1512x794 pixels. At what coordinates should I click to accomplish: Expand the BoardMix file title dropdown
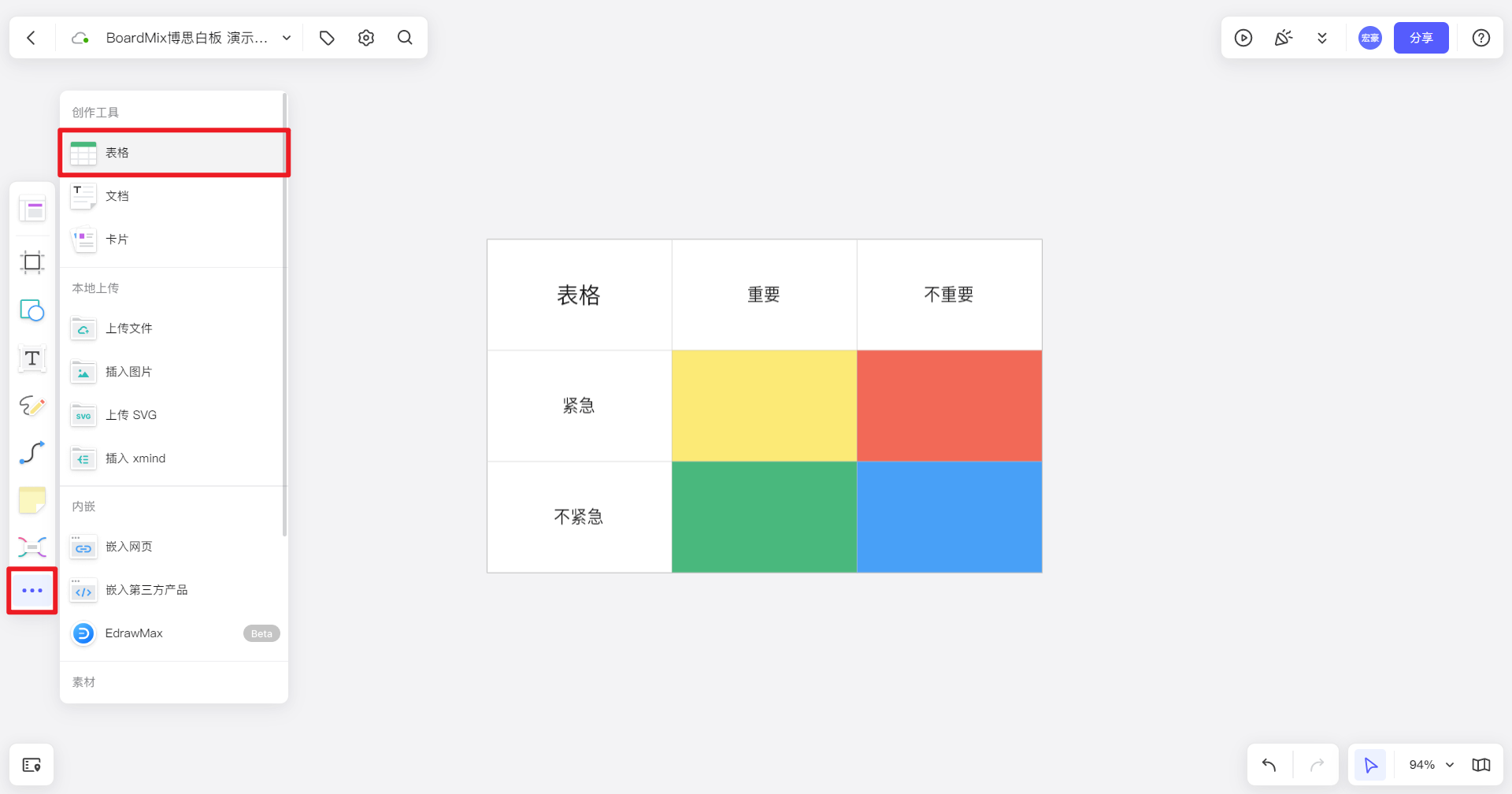(287, 38)
